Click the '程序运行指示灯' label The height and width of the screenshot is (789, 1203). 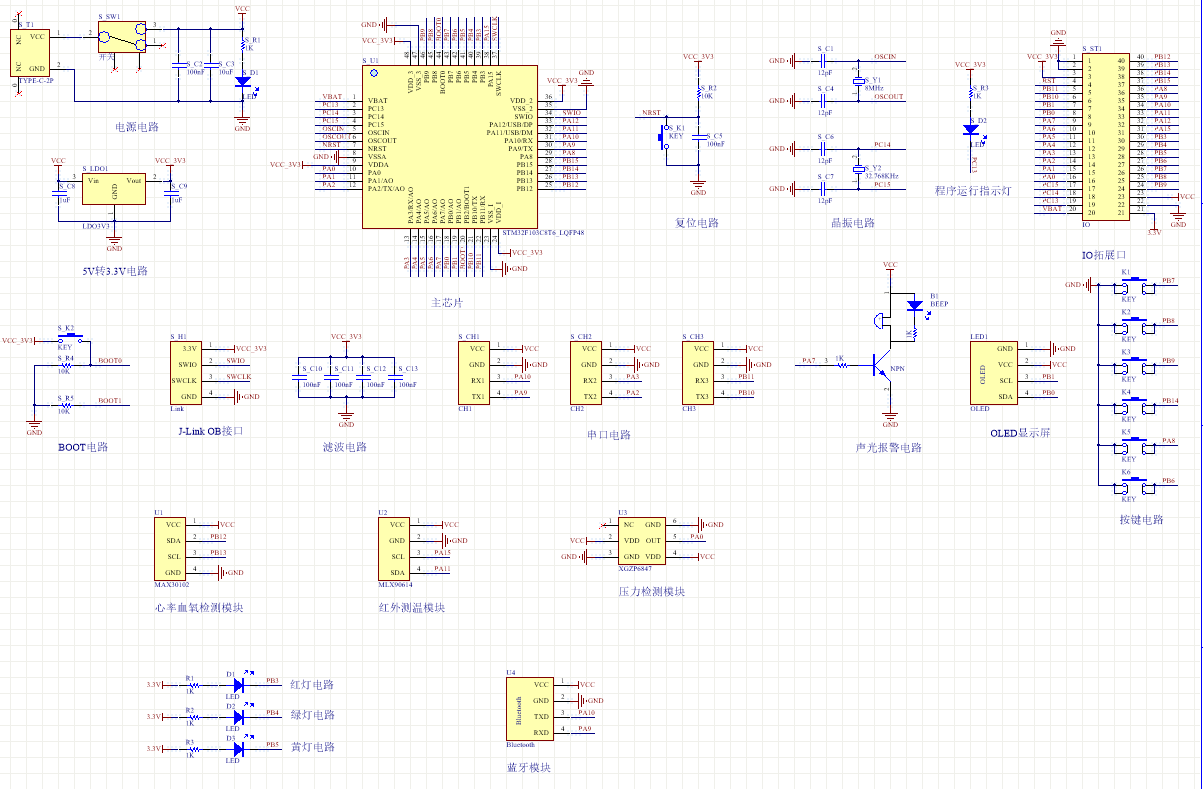(x=974, y=190)
